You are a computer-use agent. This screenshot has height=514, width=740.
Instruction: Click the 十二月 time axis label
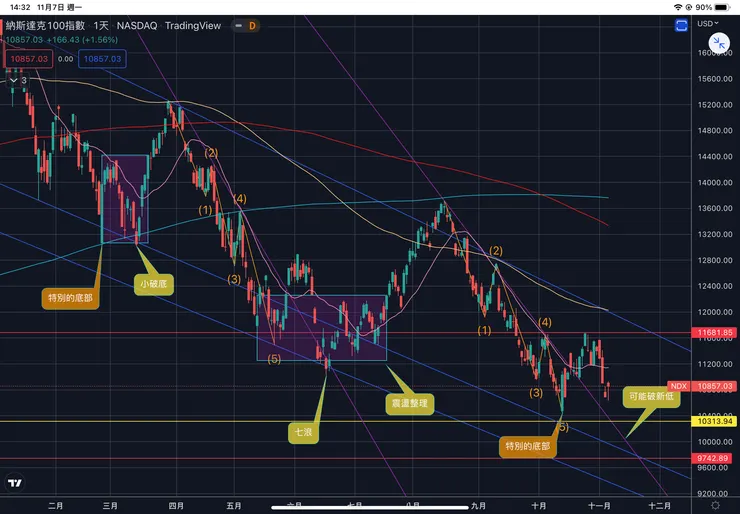pos(659,506)
